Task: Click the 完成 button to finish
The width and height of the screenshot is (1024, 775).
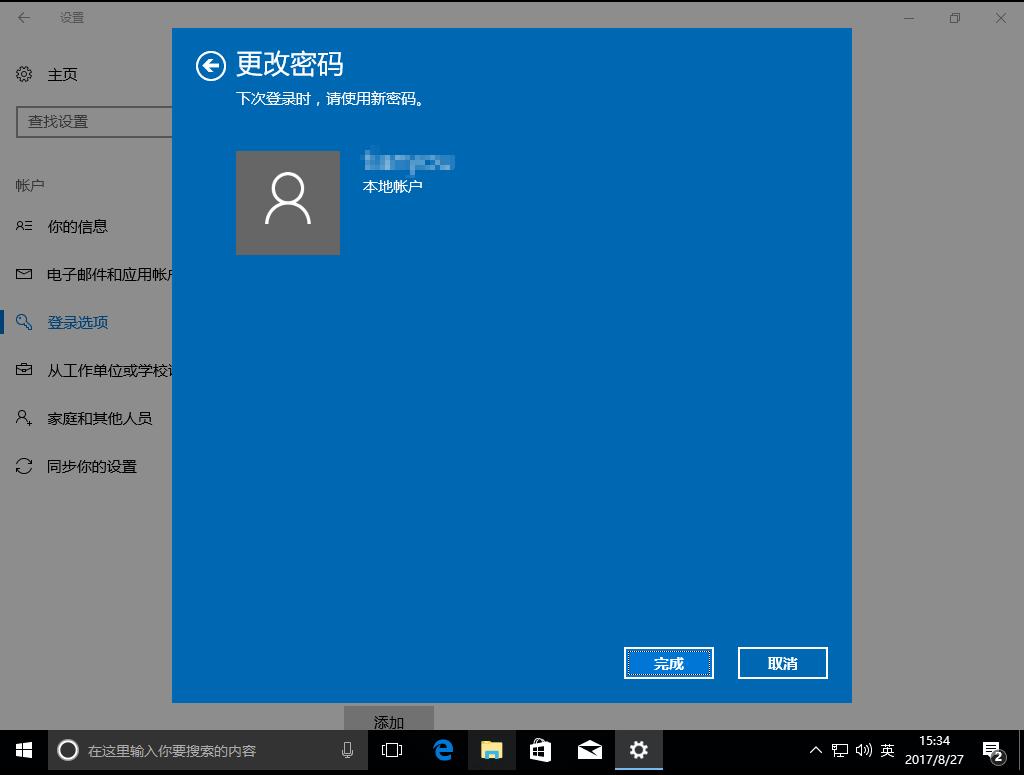Action: tap(668, 662)
